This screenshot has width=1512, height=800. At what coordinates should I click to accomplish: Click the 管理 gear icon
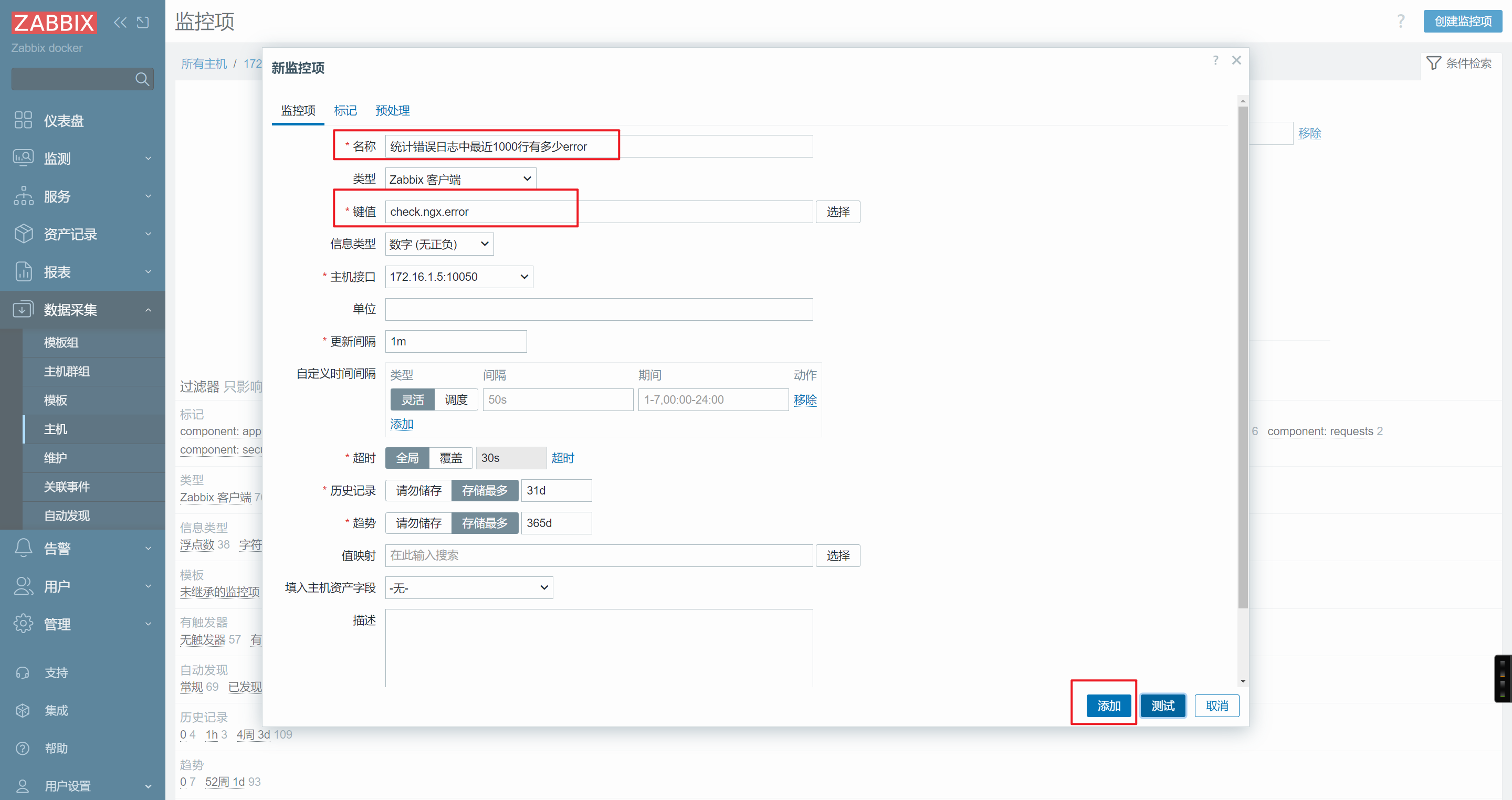tap(24, 623)
